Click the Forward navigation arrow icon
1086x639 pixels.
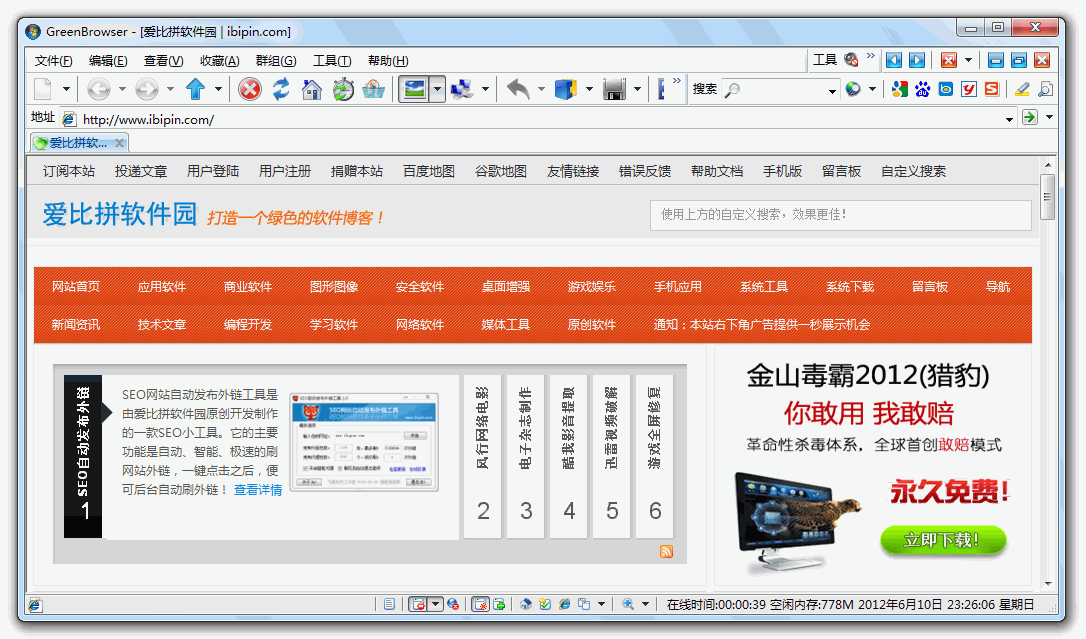click(x=147, y=89)
